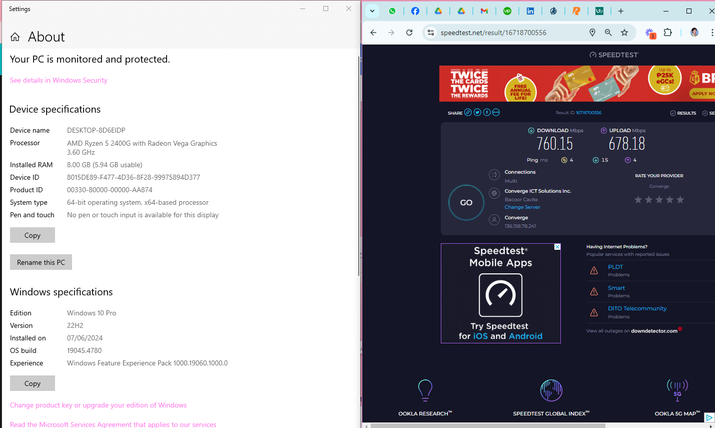
Task: Select the OS build 19045.4780 value
Action: [84, 351]
